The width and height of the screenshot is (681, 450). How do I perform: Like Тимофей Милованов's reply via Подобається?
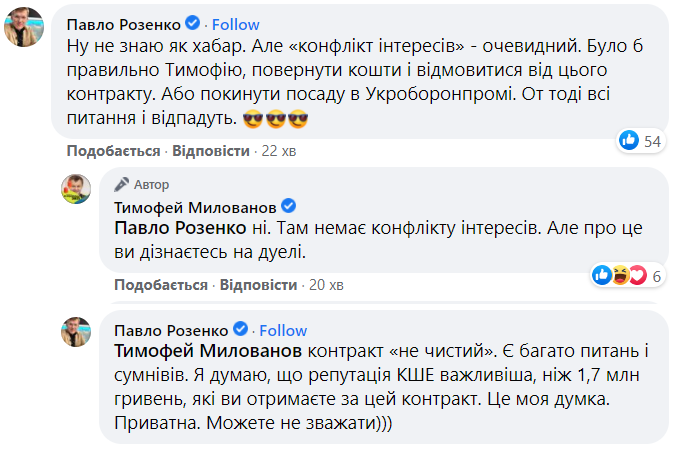[x=161, y=284]
